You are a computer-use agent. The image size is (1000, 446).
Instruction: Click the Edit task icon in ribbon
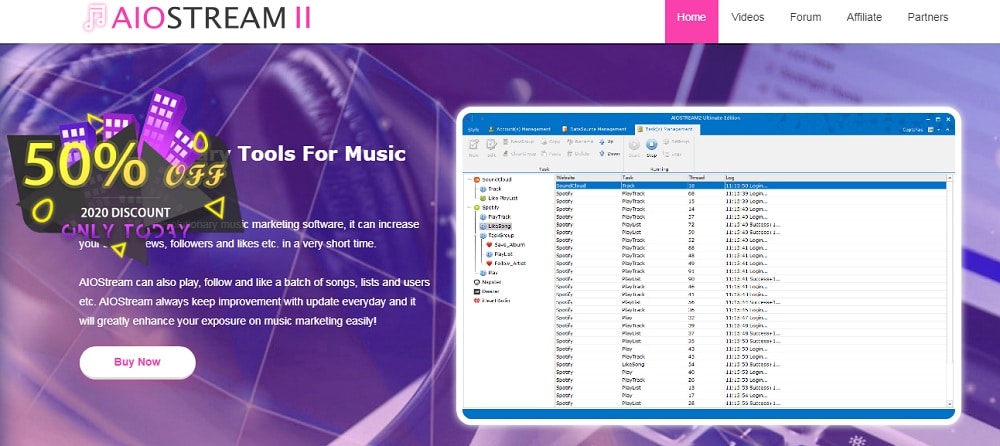click(491, 147)
